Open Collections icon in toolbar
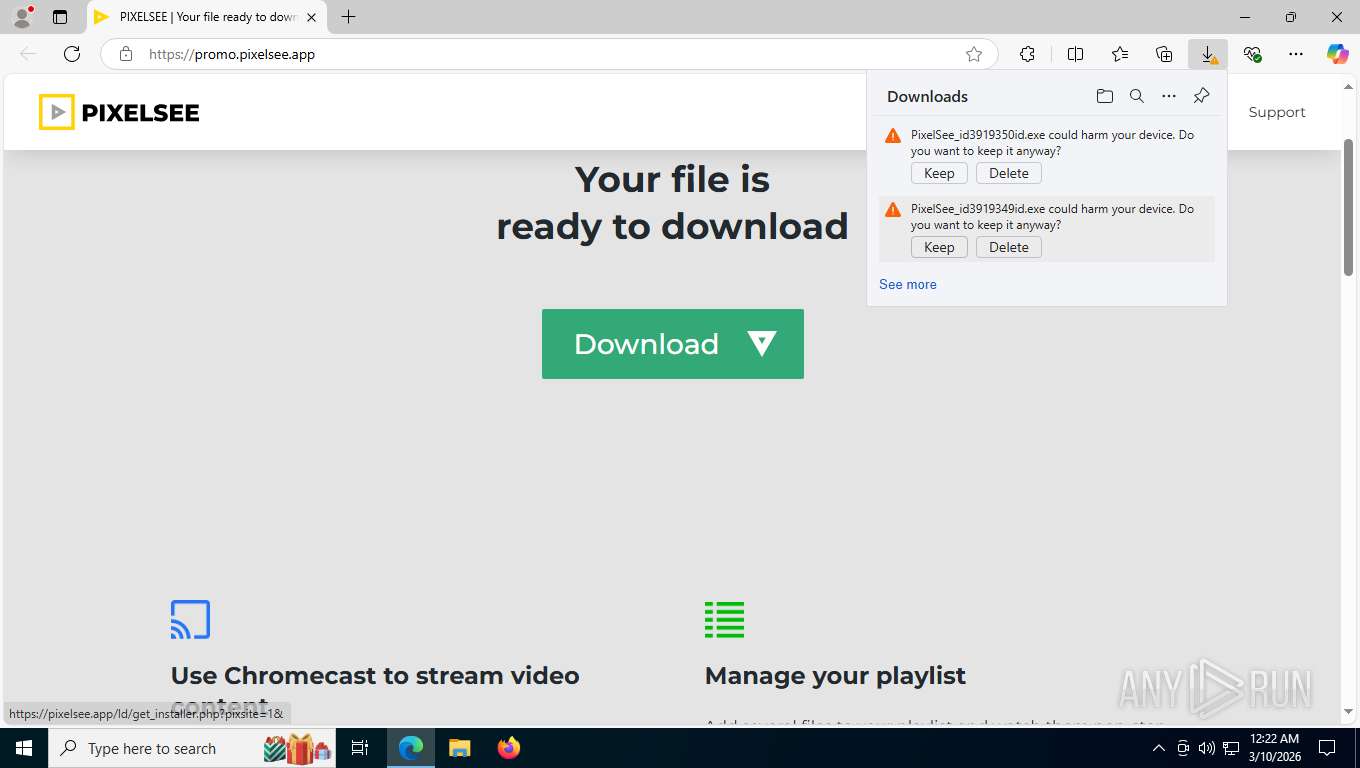 coord(1164,54)
